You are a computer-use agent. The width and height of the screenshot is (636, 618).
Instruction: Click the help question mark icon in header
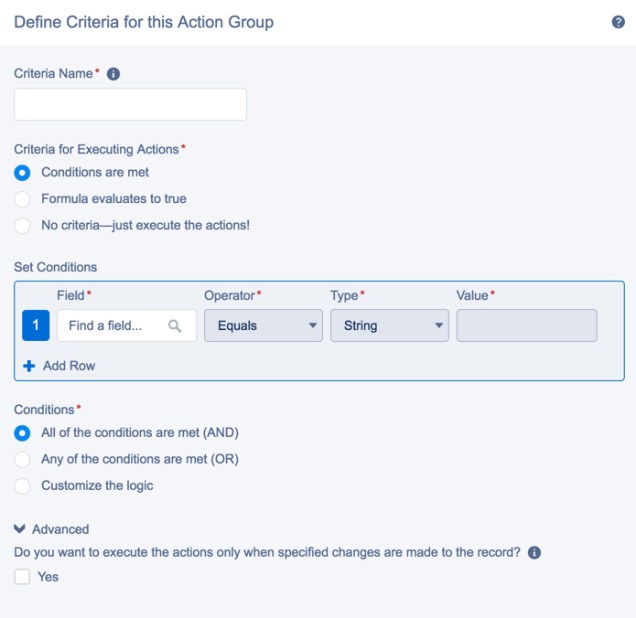coord(618,22)
